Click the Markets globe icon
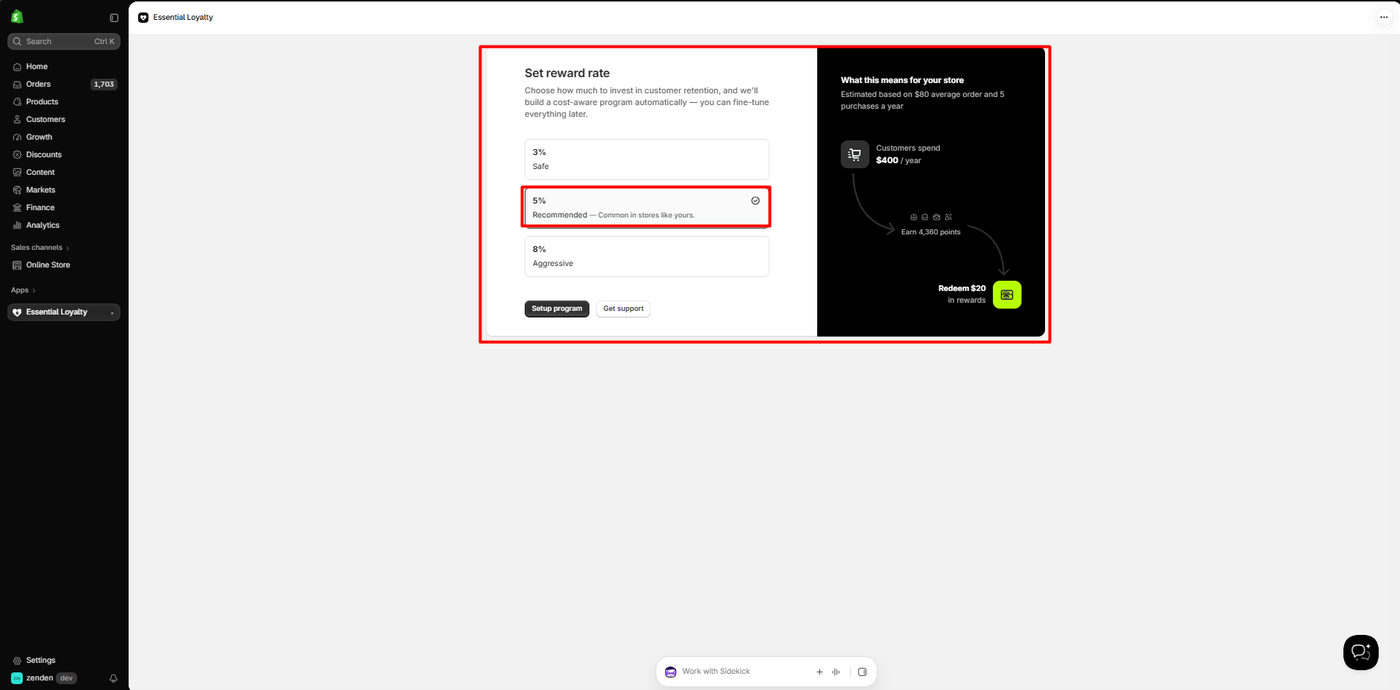The height and width of the screenshot is (690, 1400). click(17, 190)
